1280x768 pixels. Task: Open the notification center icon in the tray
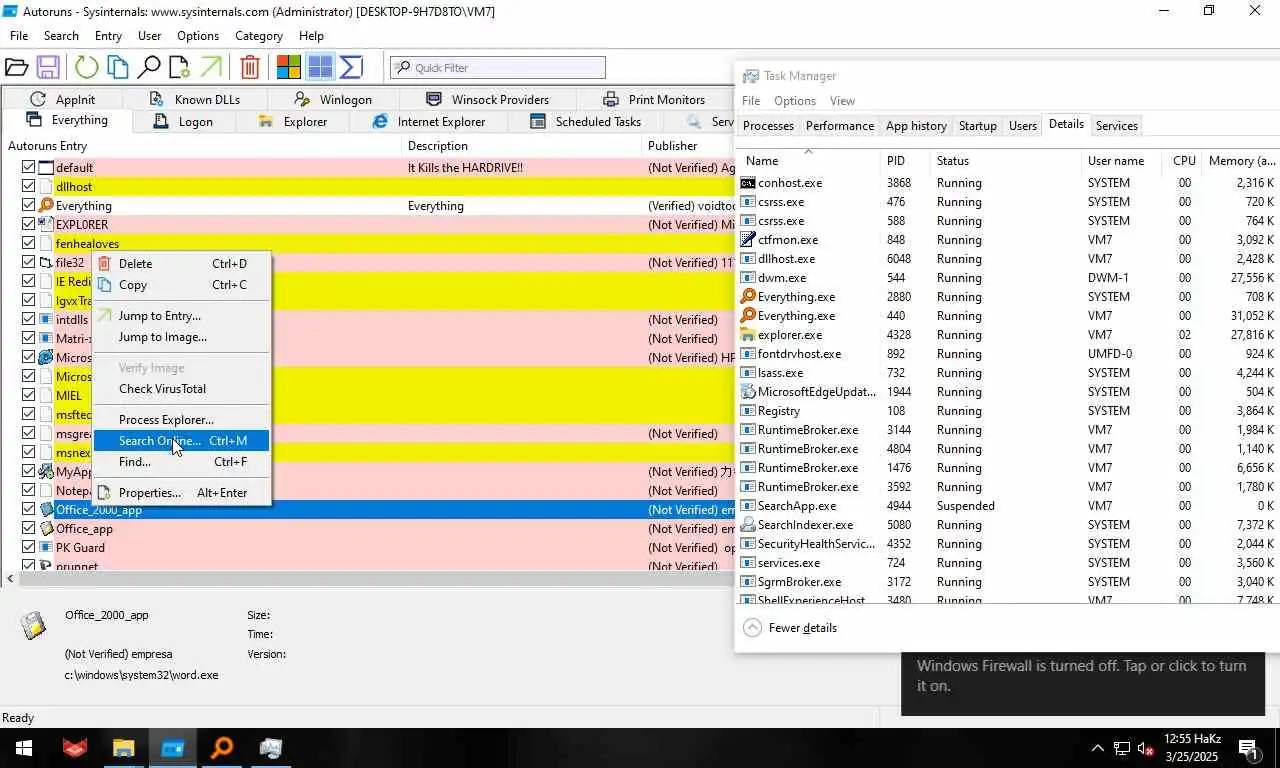pyautogui.click(x=1248, y=748)
